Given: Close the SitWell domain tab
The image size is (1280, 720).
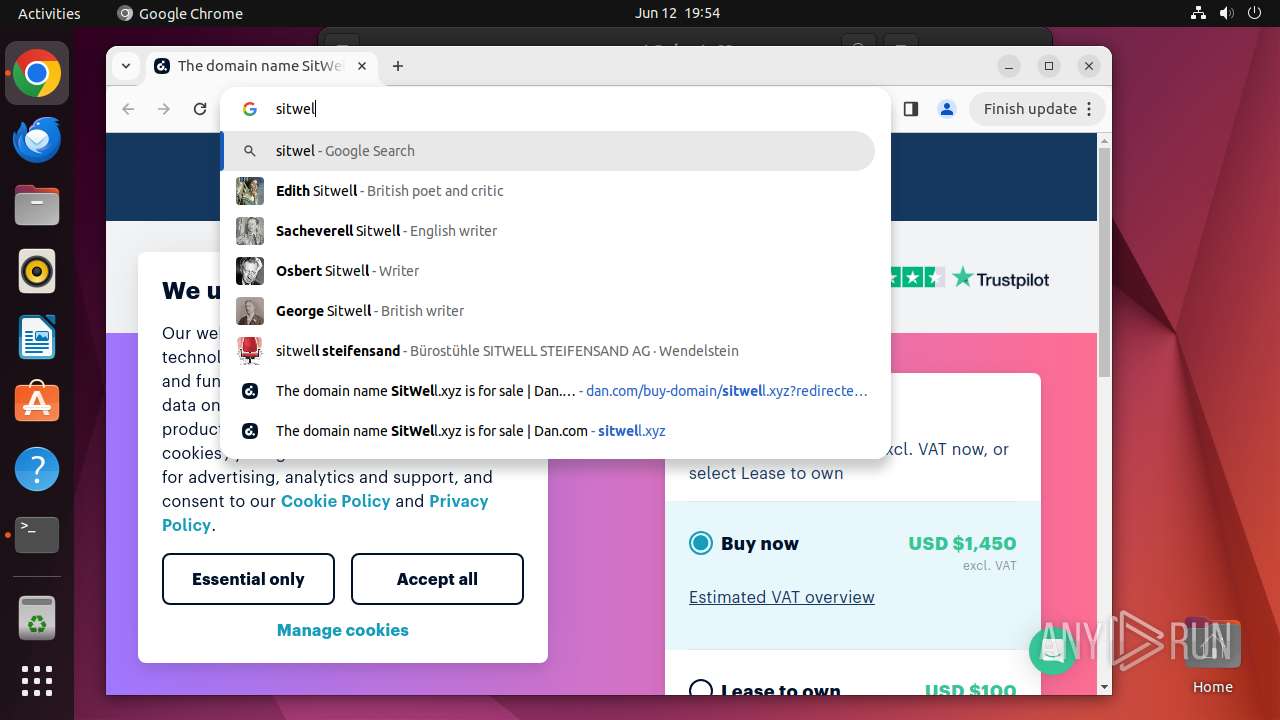Looking at the screenshot, I should [362, 66].
